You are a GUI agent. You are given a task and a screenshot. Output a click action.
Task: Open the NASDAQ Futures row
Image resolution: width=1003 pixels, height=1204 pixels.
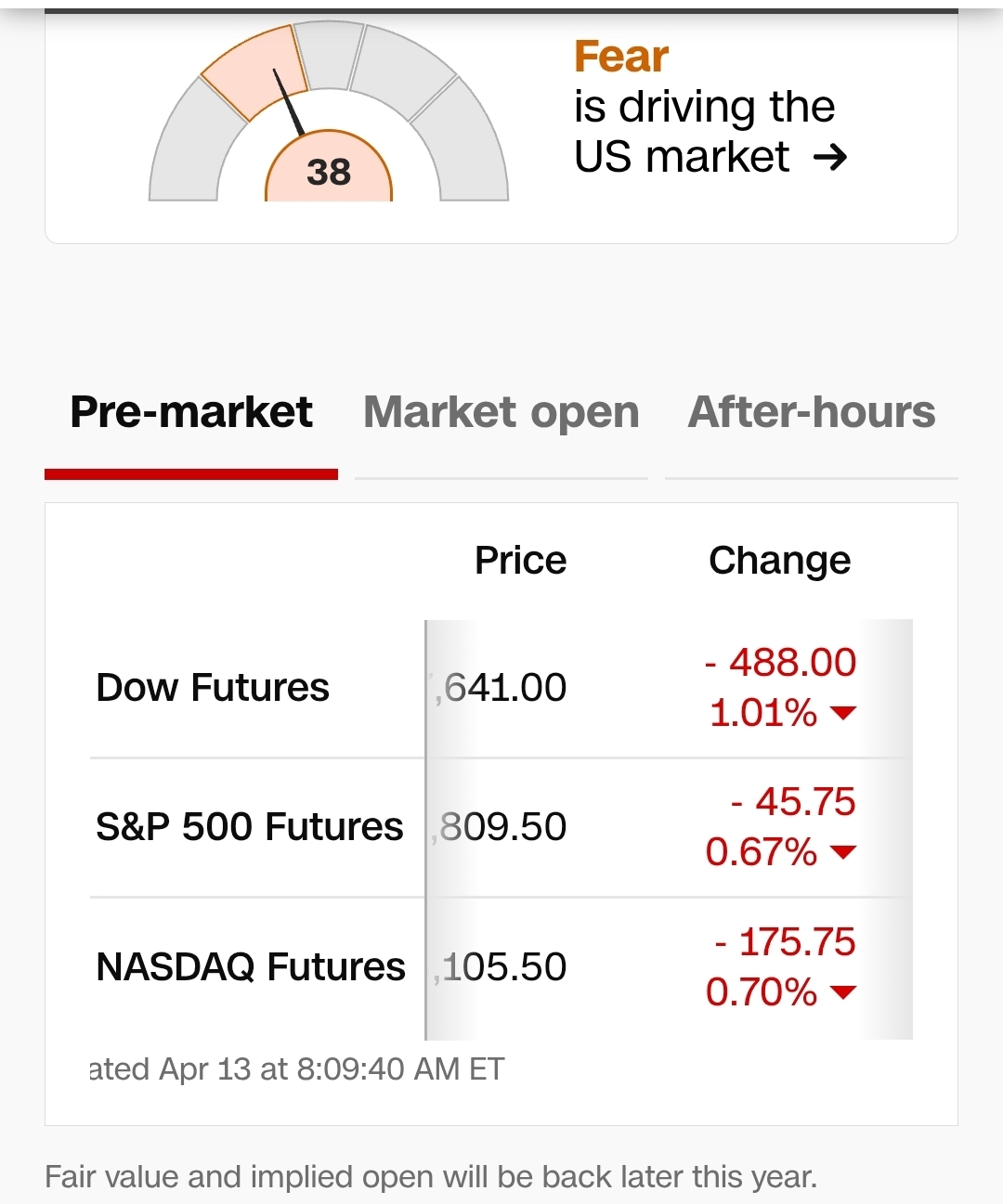point(251,967)
